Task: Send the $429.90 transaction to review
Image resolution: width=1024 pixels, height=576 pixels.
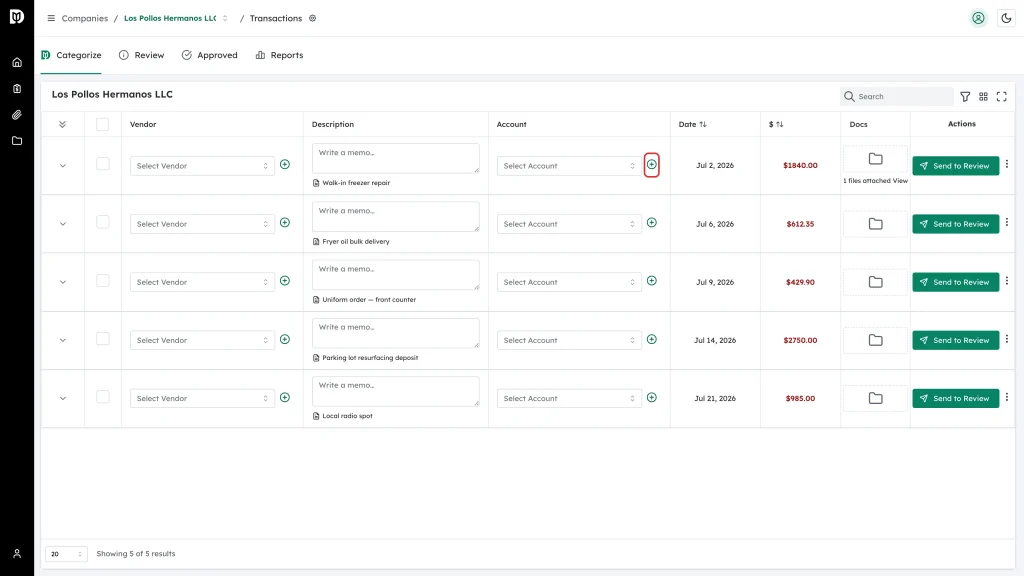Action: click(955, 282)
